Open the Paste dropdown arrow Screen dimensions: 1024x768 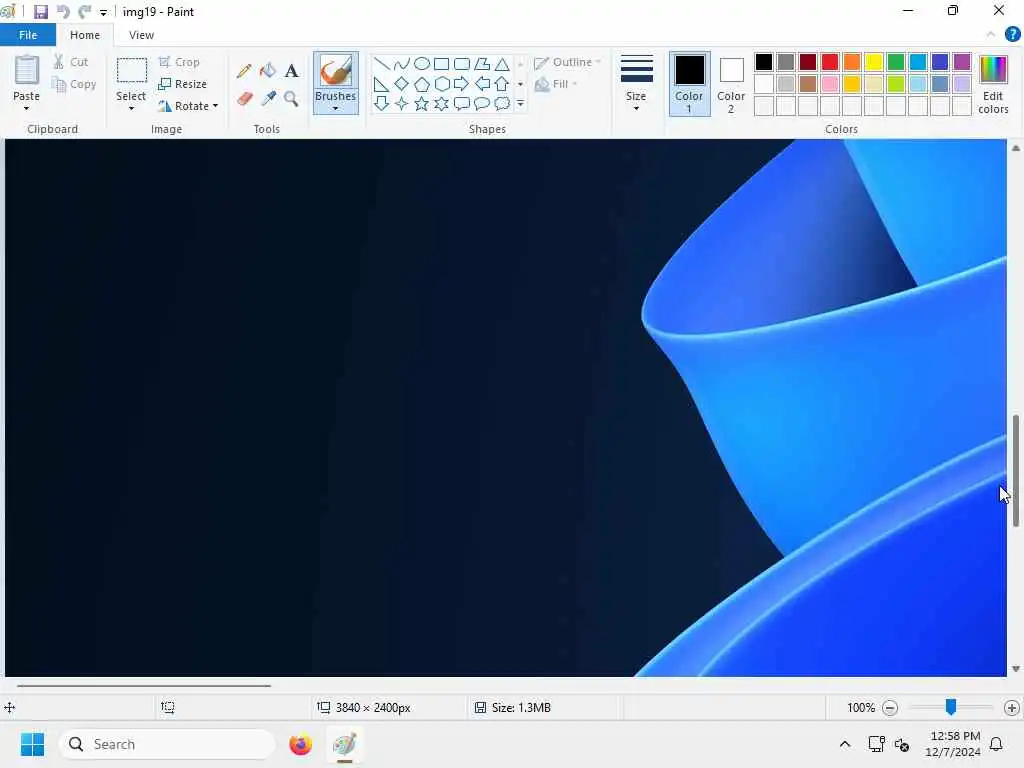[26, 108]
